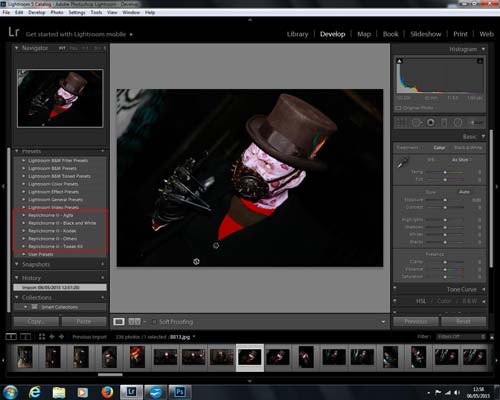Select the Spot Removal tool
This screenshot has height=400, width=500.
pos(417,123)
